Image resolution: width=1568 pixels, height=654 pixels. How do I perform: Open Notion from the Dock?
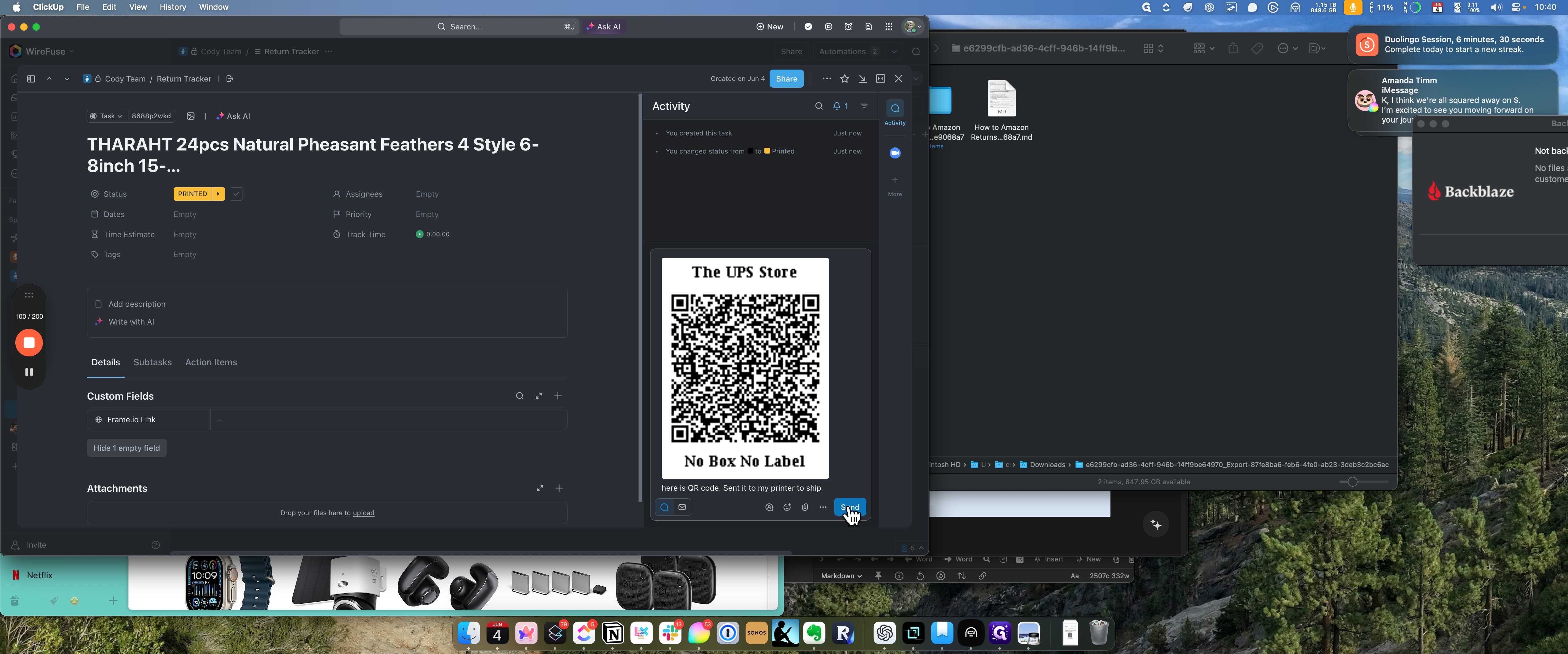(613, 633)
